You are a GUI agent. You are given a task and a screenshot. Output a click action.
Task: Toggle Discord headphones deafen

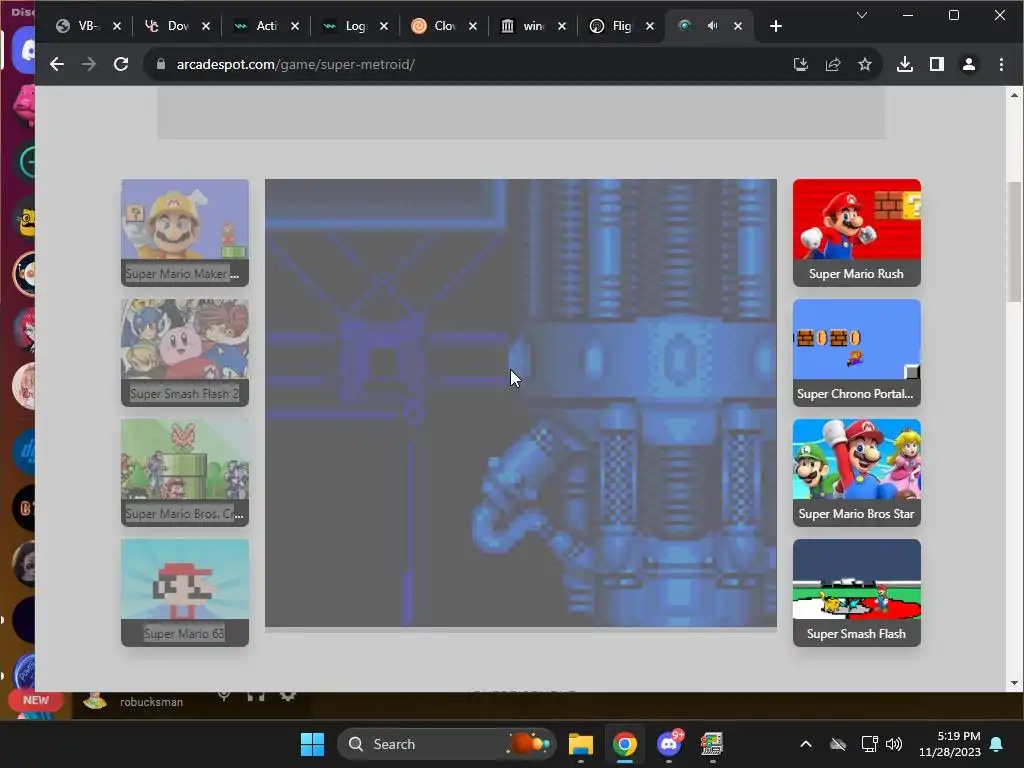pos(256,696)
